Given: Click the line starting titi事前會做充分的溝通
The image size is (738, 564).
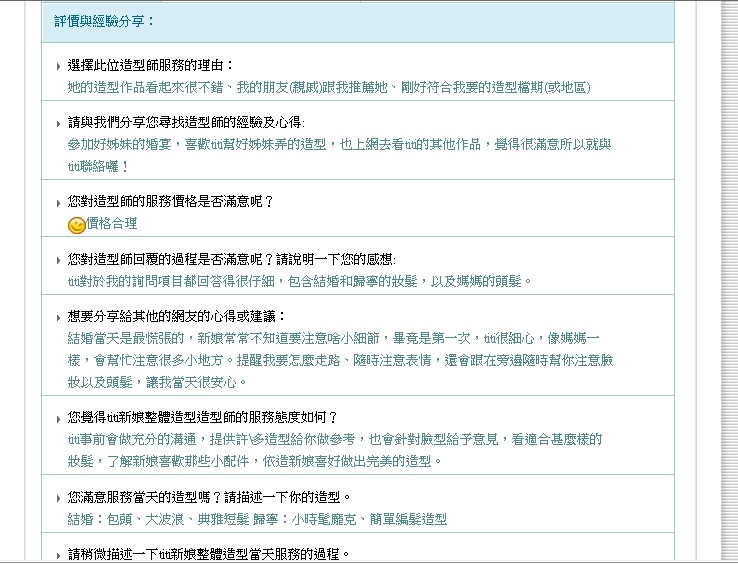Looking at the screenshot, I should (335, 439).
